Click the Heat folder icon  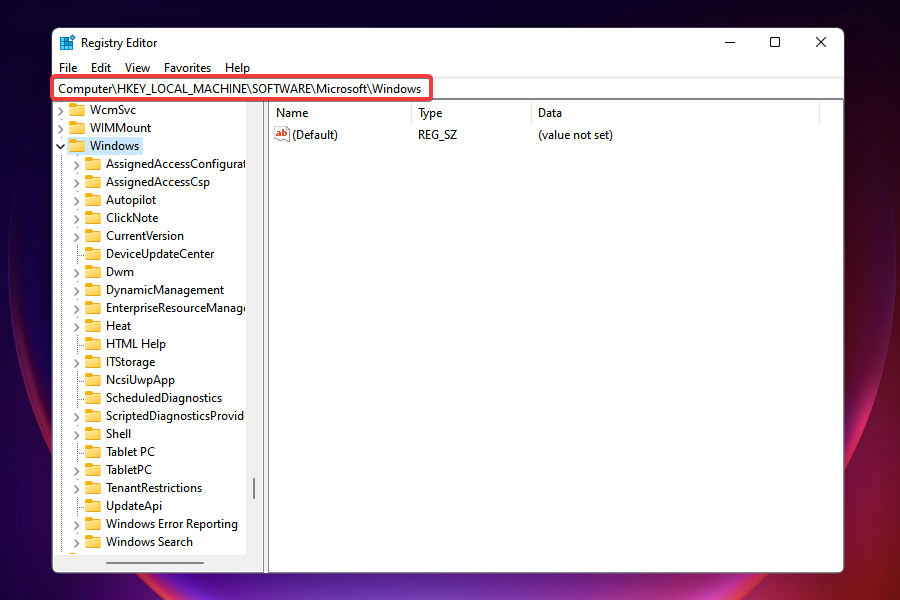[x=93, y=326]
